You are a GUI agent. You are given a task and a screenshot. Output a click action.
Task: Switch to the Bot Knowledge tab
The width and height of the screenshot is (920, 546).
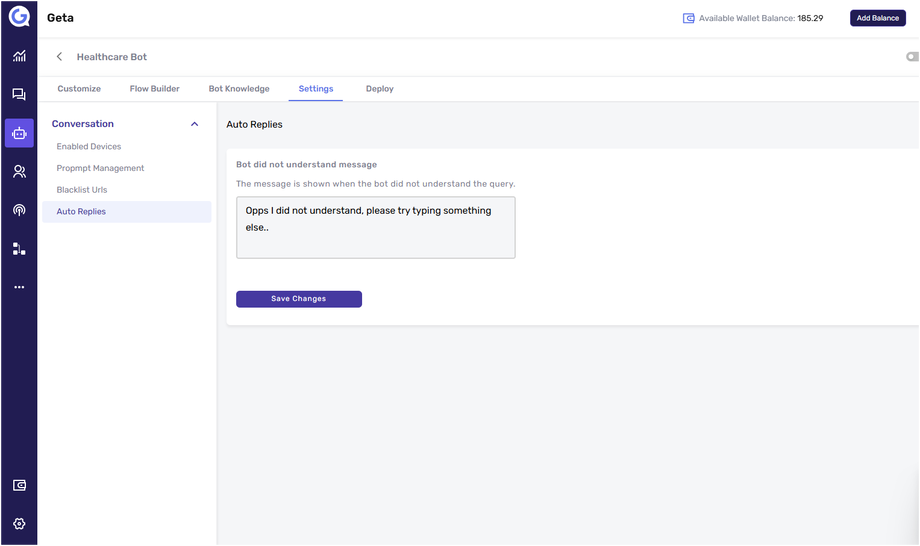239,89
